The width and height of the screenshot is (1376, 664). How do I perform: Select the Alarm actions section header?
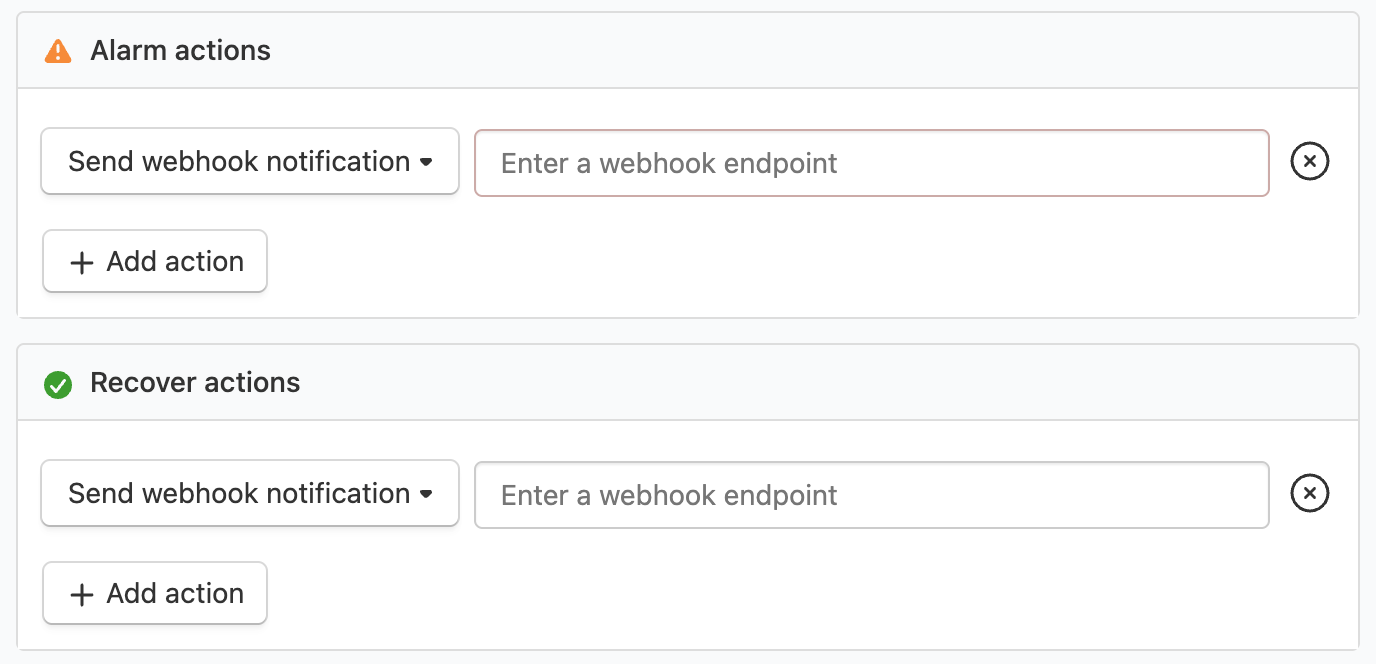(x=180, y=50)
